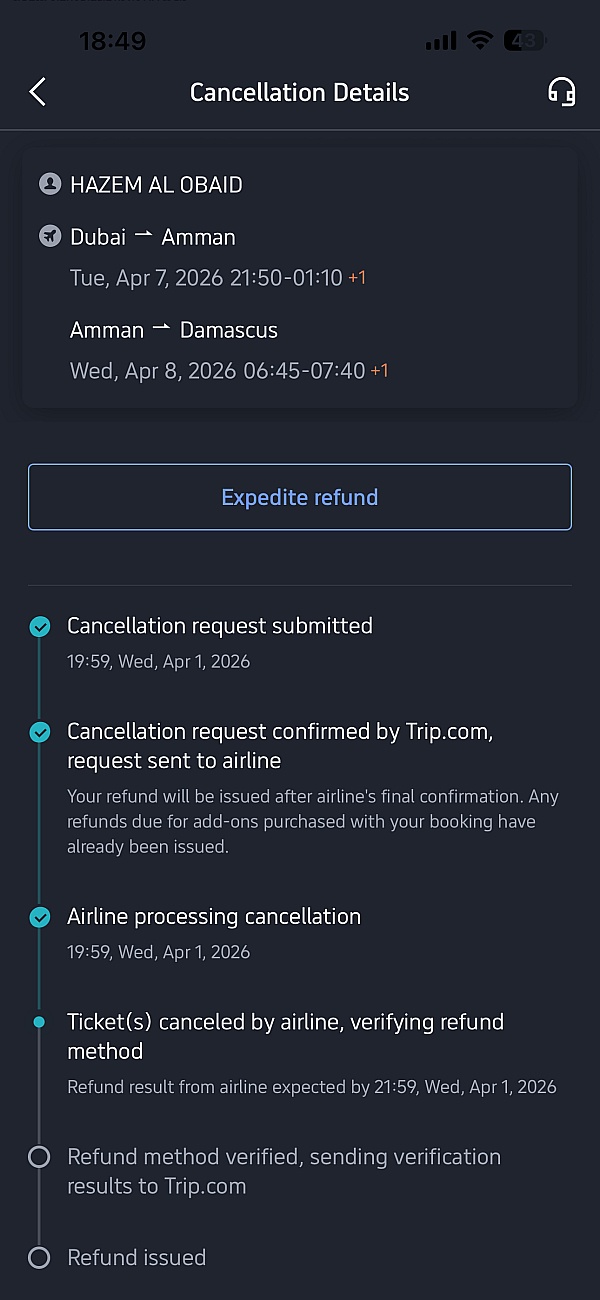Image resolution: width=600 pixels, height=1300 pixels.
Task: Tap the Refund issued step label
Action: [136, 1258]
